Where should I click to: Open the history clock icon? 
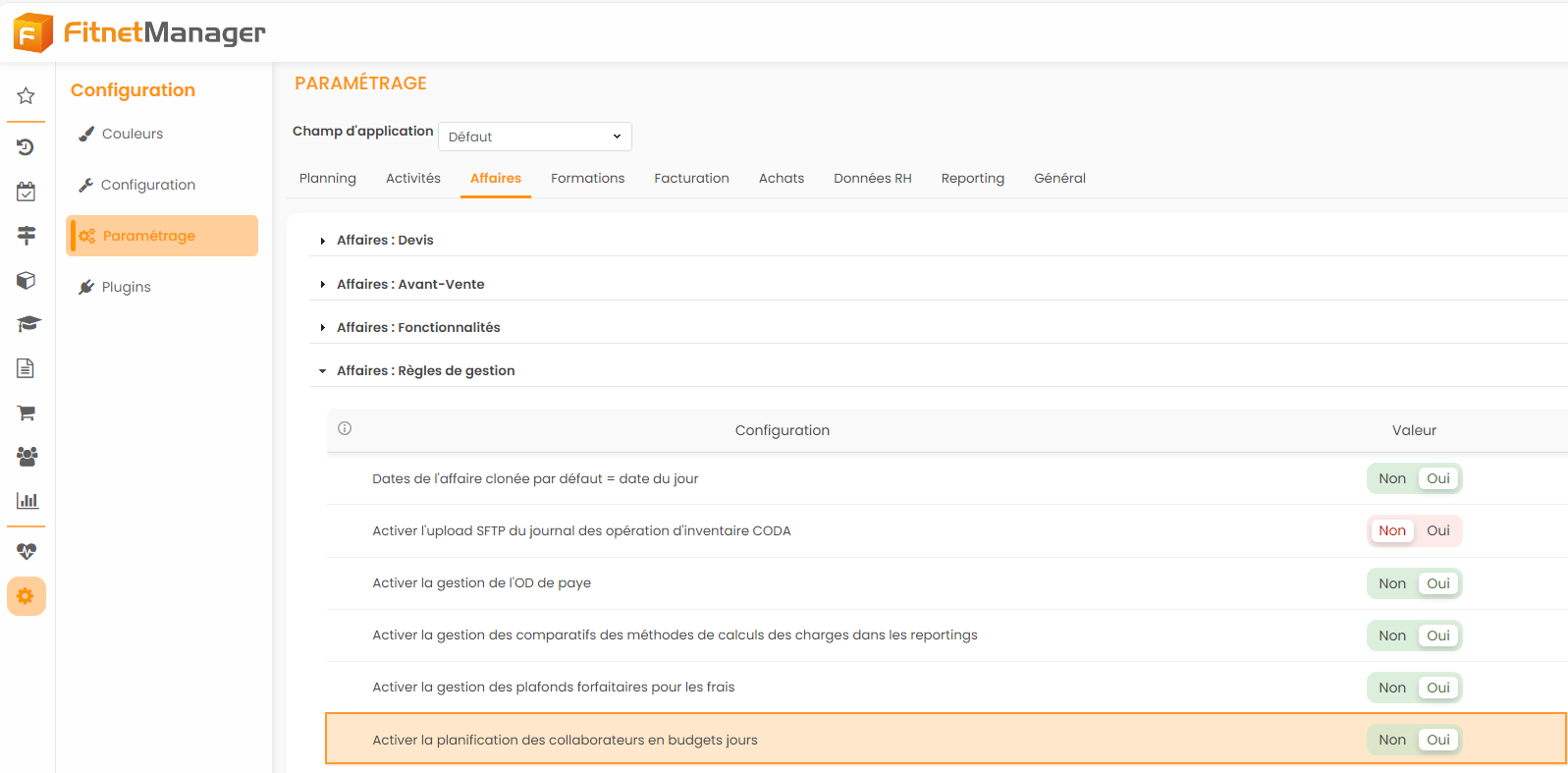(x=27, y=147)
